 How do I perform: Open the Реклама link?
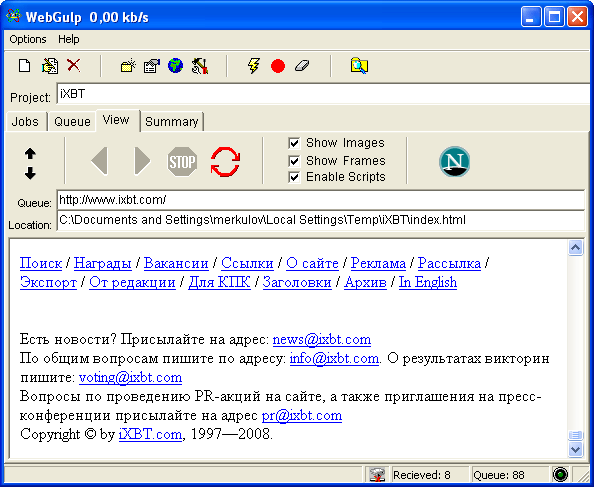[x=378, y=263]
